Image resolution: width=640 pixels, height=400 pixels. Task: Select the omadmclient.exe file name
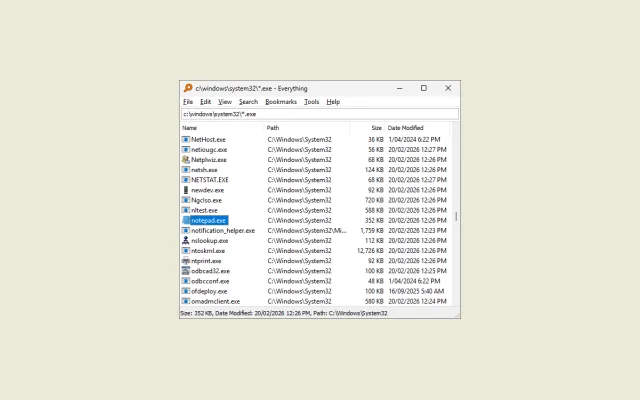click(x=216, y=301)
